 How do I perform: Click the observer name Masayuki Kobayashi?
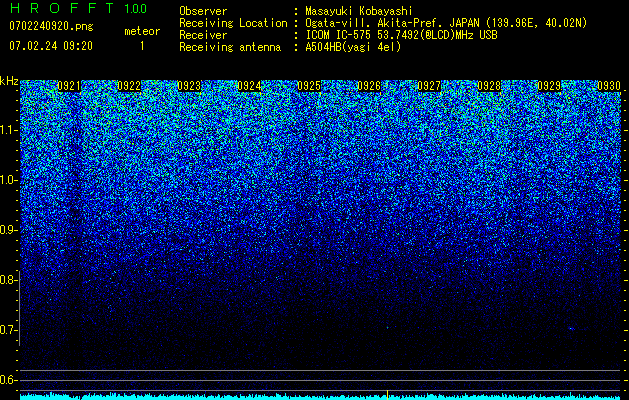tap(359, 11)
